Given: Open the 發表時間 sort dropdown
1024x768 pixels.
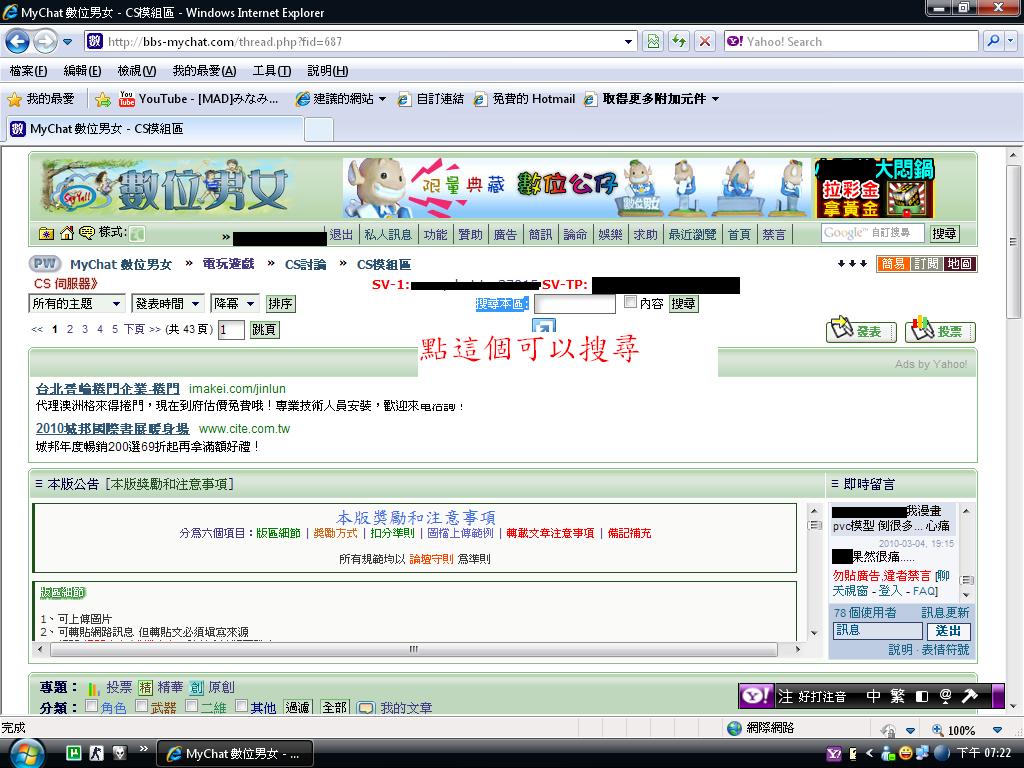Looking at the screenshot, I should point(168,304).
